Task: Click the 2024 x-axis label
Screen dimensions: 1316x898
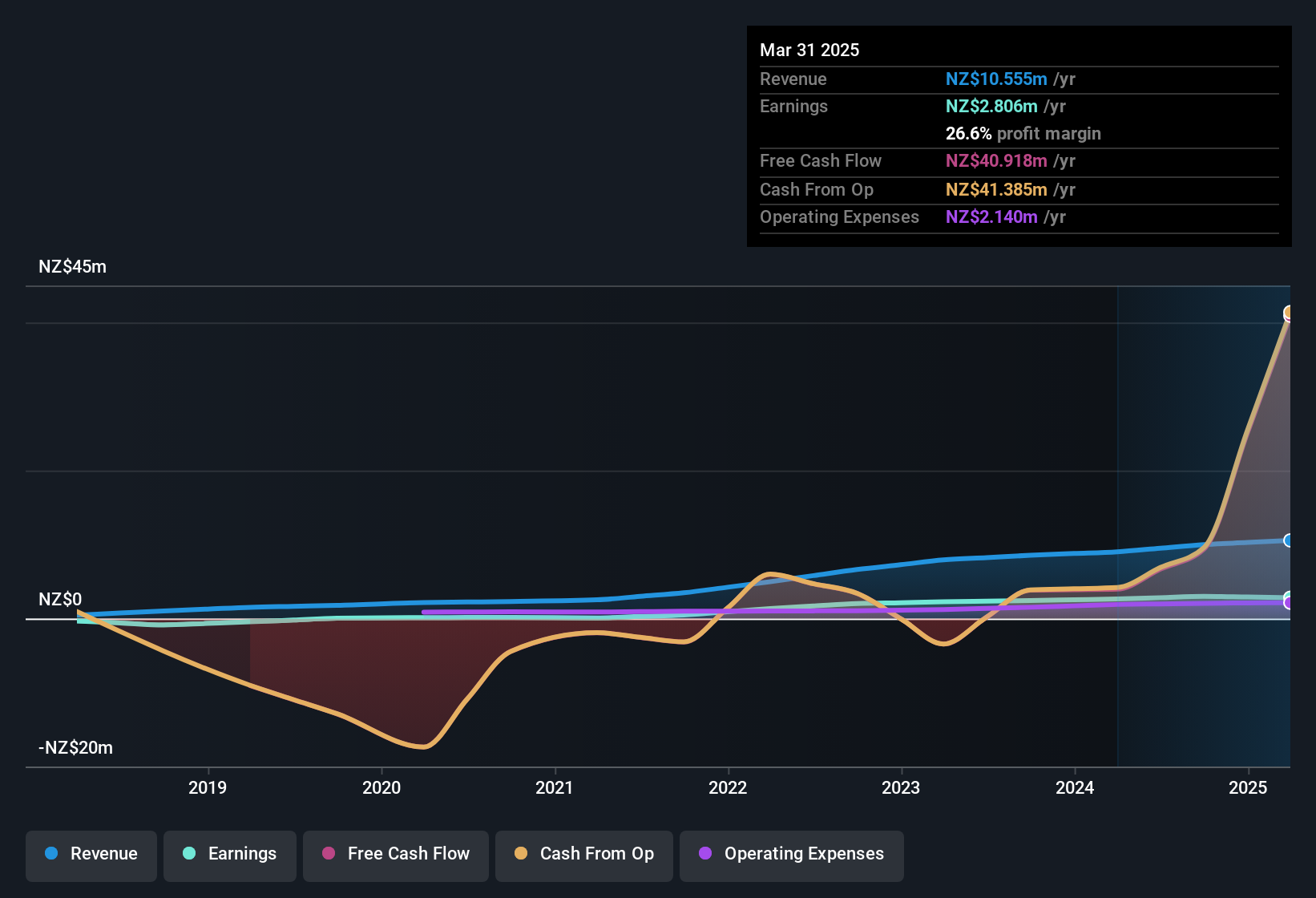Action: (x=1075, y=787)
